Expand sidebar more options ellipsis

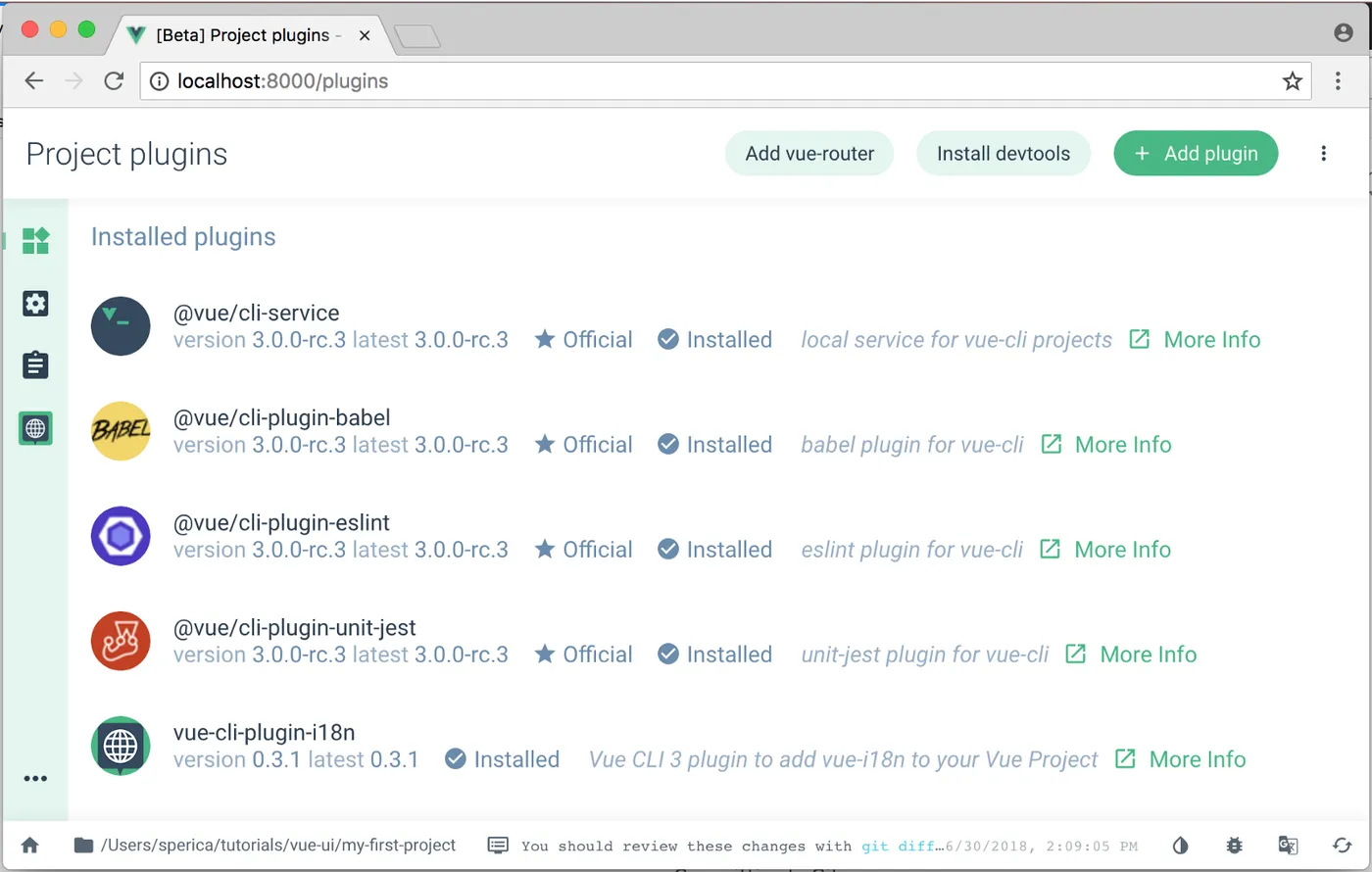pyautogui.click(x=35, y=779)
